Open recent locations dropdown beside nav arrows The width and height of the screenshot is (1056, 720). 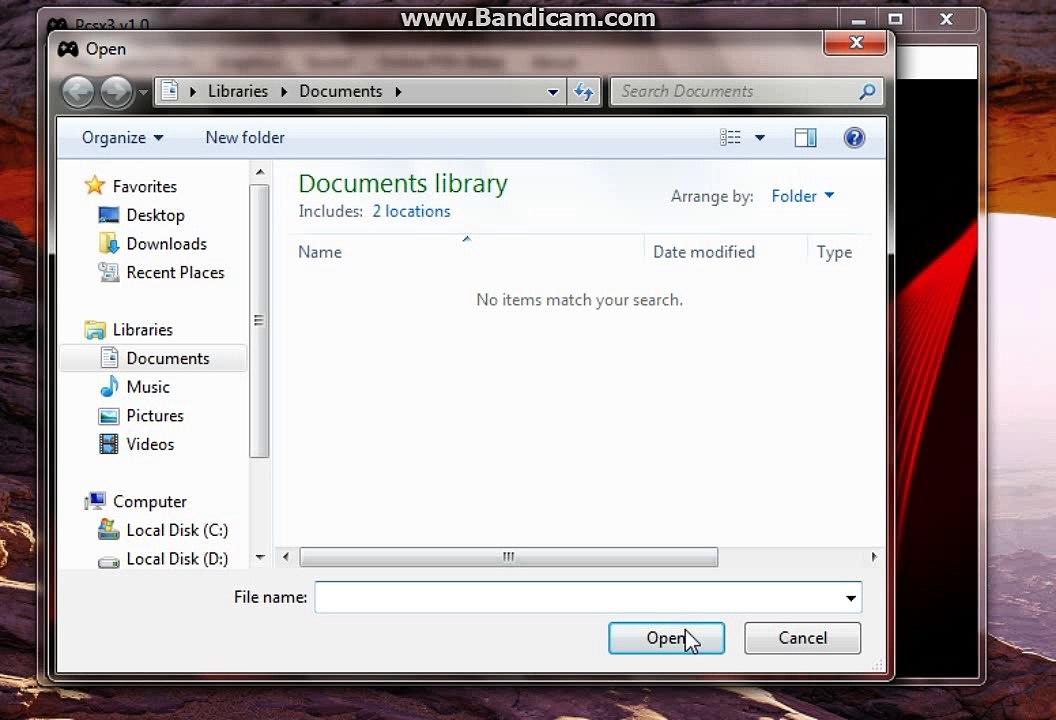click(x=142, y=92)
